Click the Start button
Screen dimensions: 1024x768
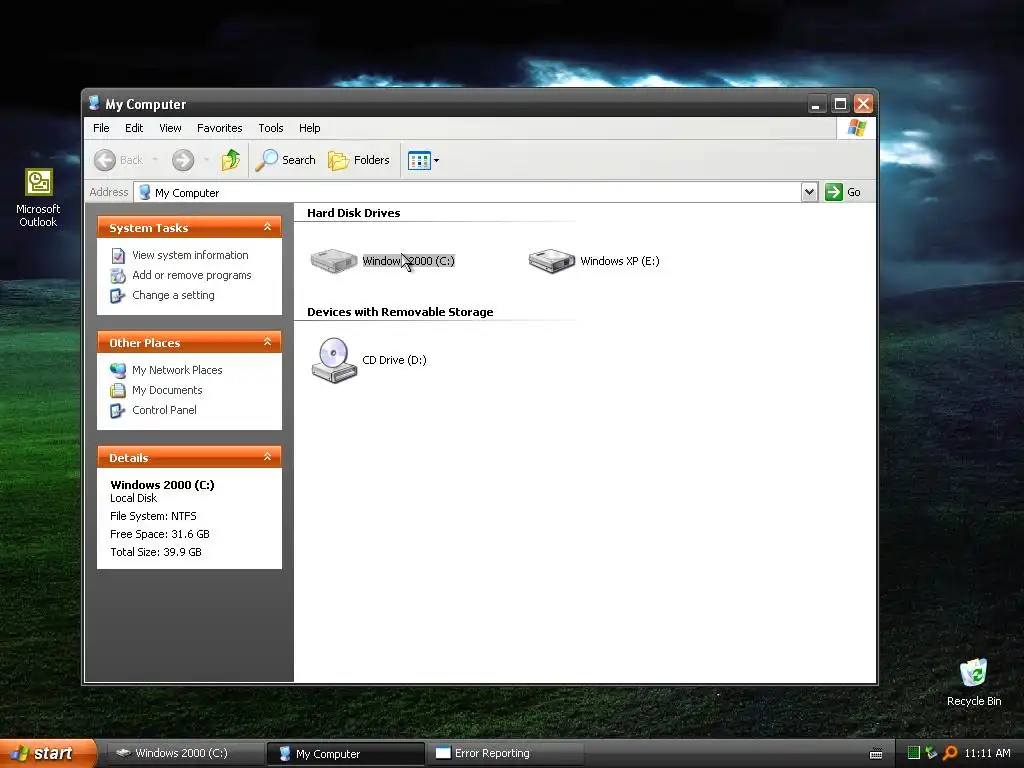48,753
